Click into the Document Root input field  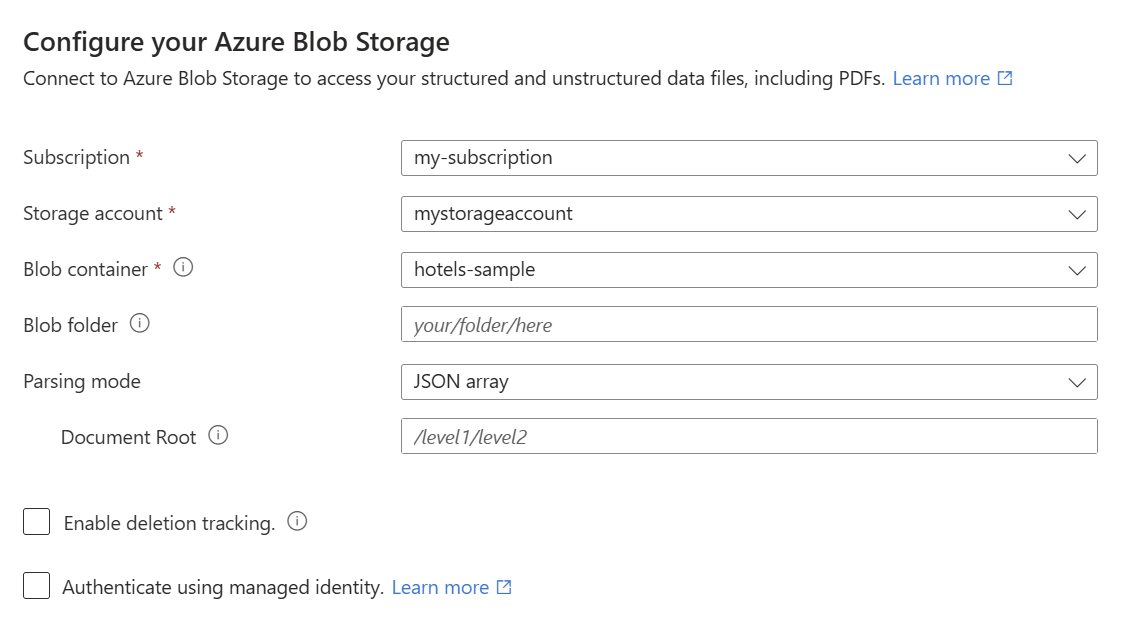click(x=748, y=437)
